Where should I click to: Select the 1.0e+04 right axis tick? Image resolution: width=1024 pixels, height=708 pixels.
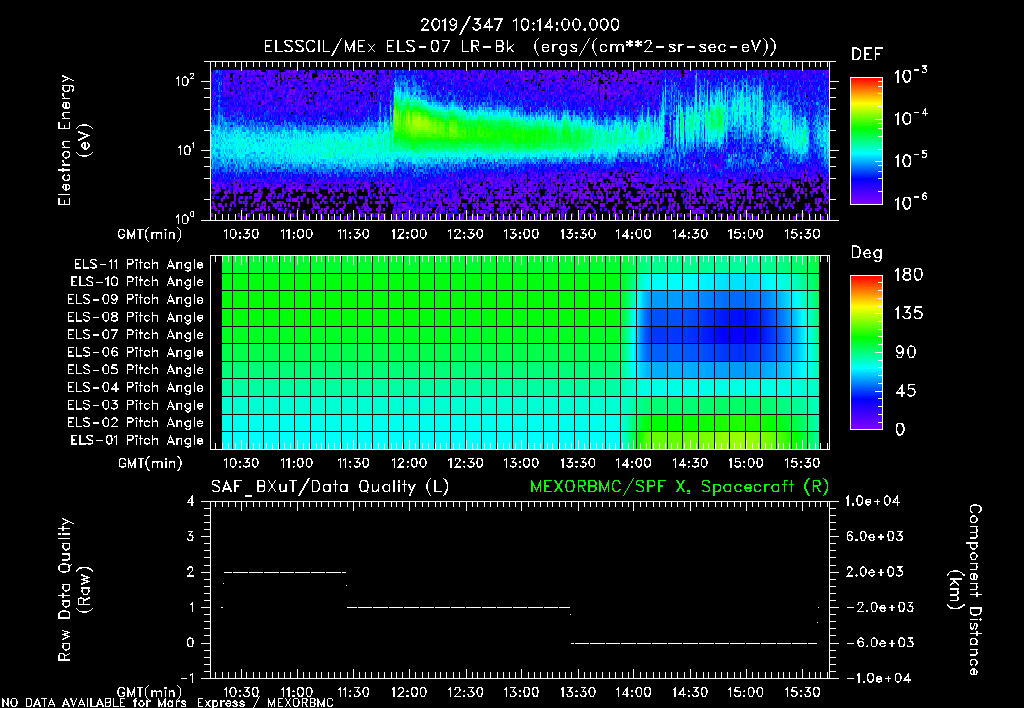coord(872,501)
